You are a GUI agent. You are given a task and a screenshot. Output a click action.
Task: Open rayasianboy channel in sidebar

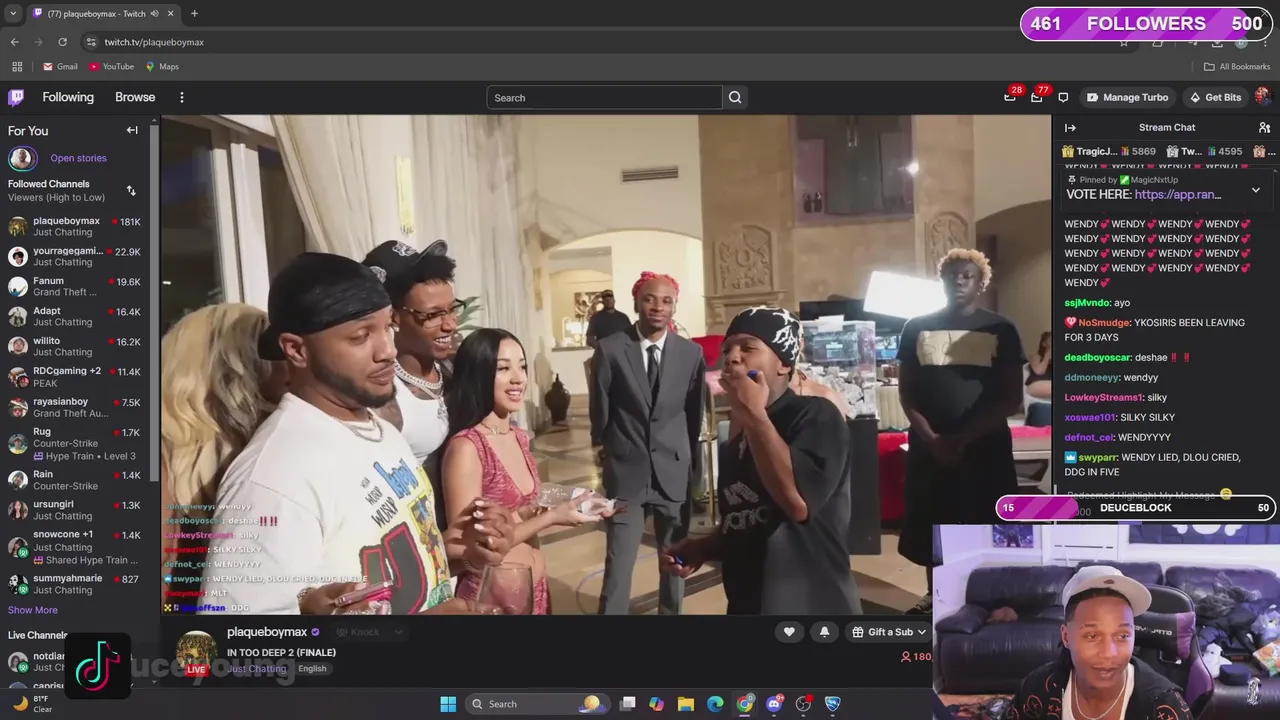pos(75,407)
